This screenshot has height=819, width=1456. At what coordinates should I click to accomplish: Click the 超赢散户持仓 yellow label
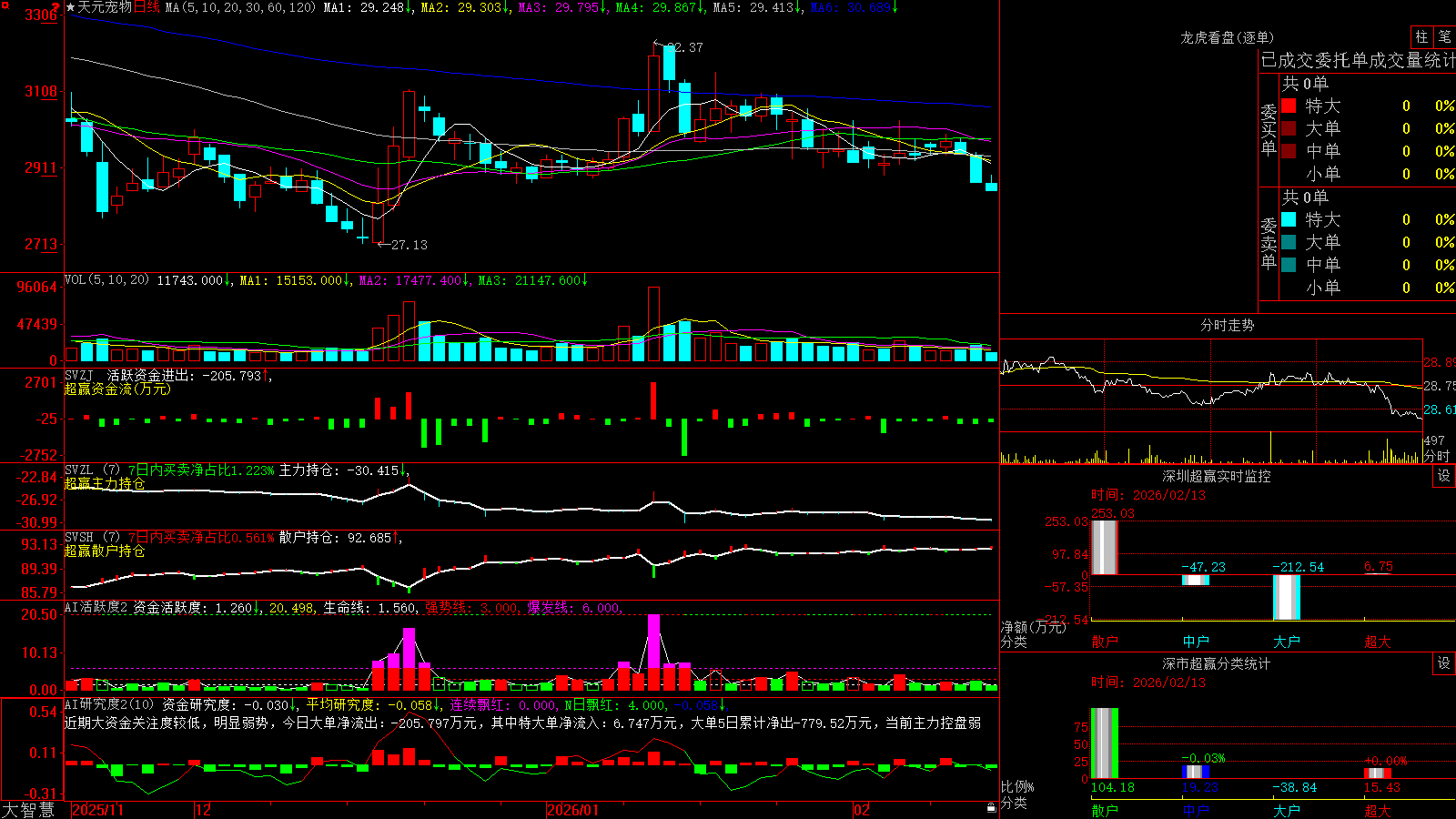point(105,551)
